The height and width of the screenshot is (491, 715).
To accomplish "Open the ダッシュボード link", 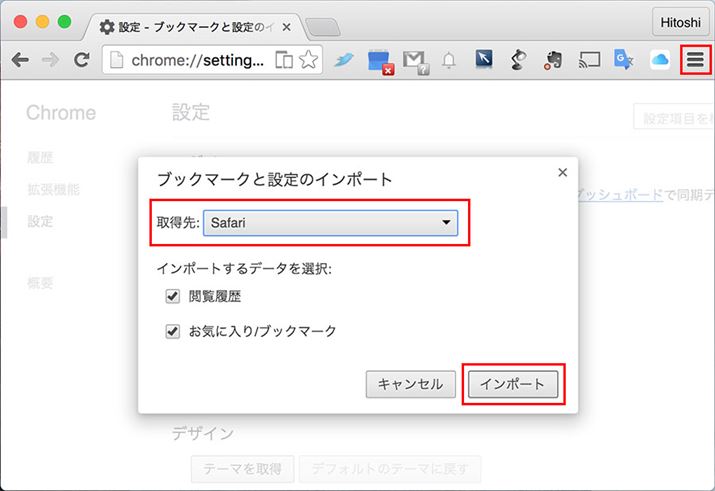I will tap(619, 195).
